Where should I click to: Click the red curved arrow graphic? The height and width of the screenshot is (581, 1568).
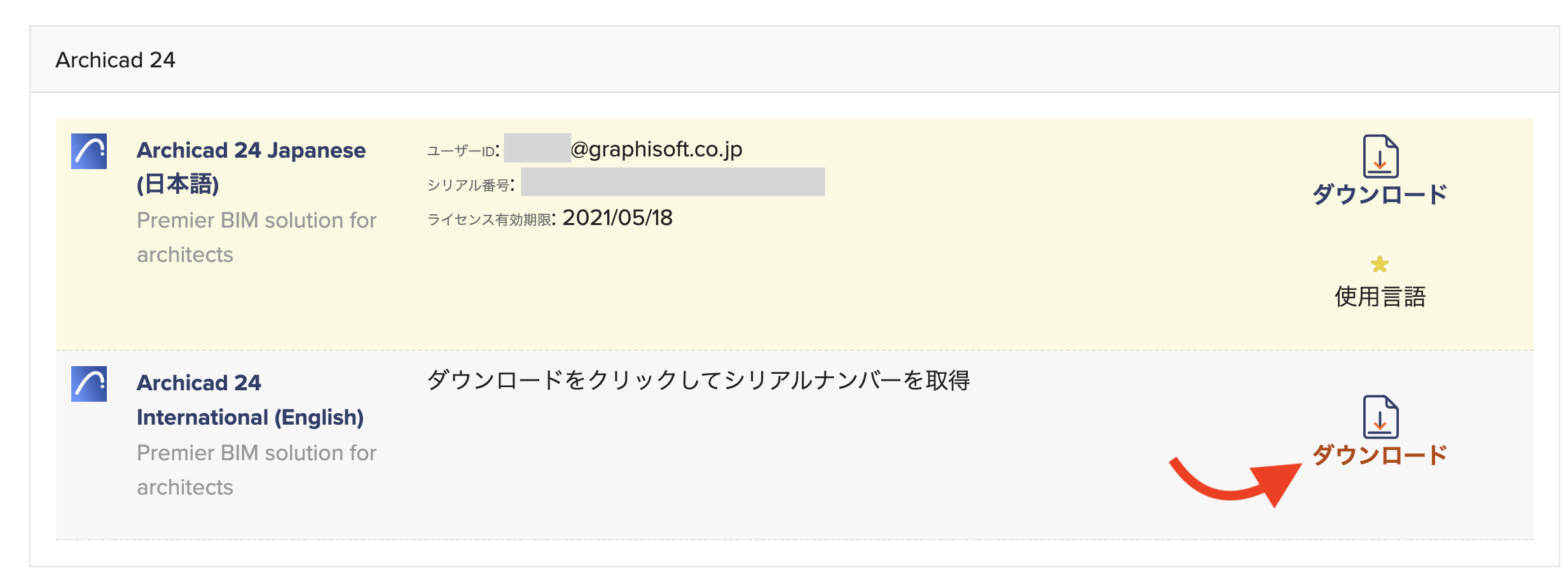pyautogui.click(x=1235, y=481)
